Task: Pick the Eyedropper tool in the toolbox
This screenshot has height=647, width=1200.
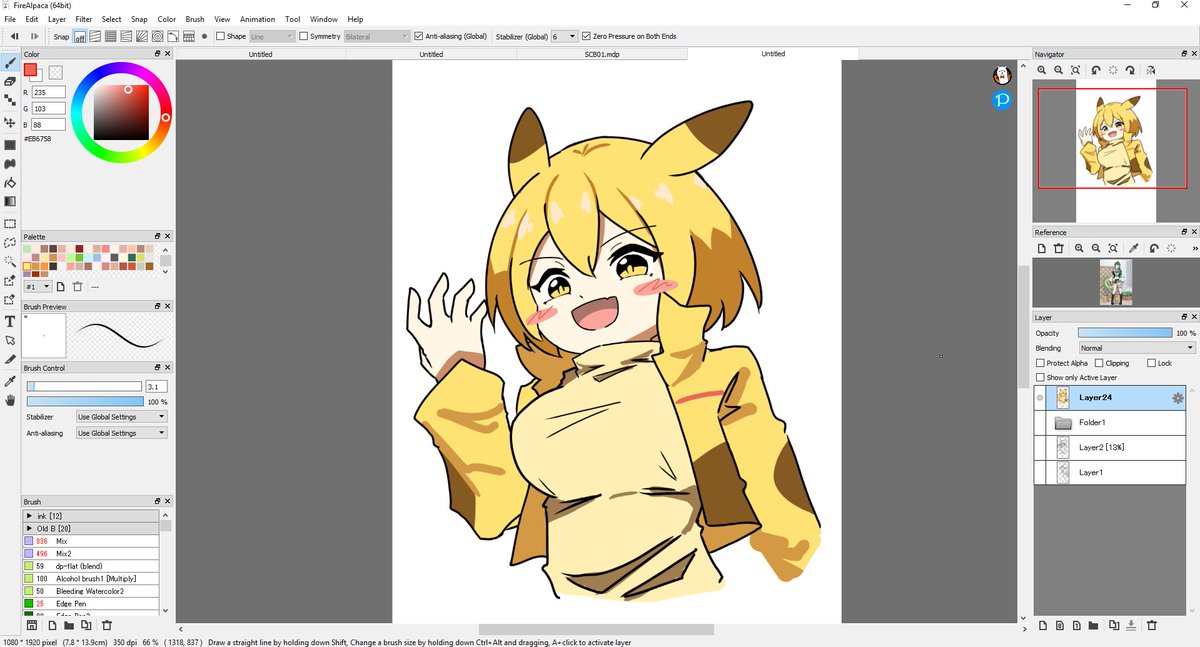Action: (10, 381)
